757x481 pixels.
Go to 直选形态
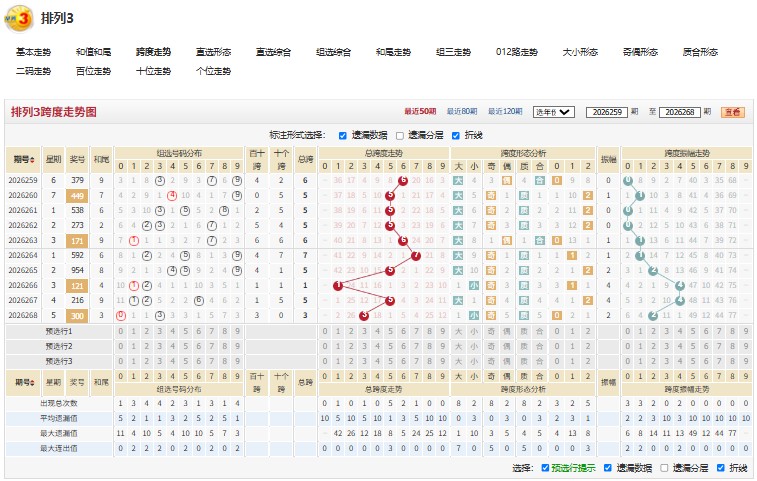[x=213, y=52]
